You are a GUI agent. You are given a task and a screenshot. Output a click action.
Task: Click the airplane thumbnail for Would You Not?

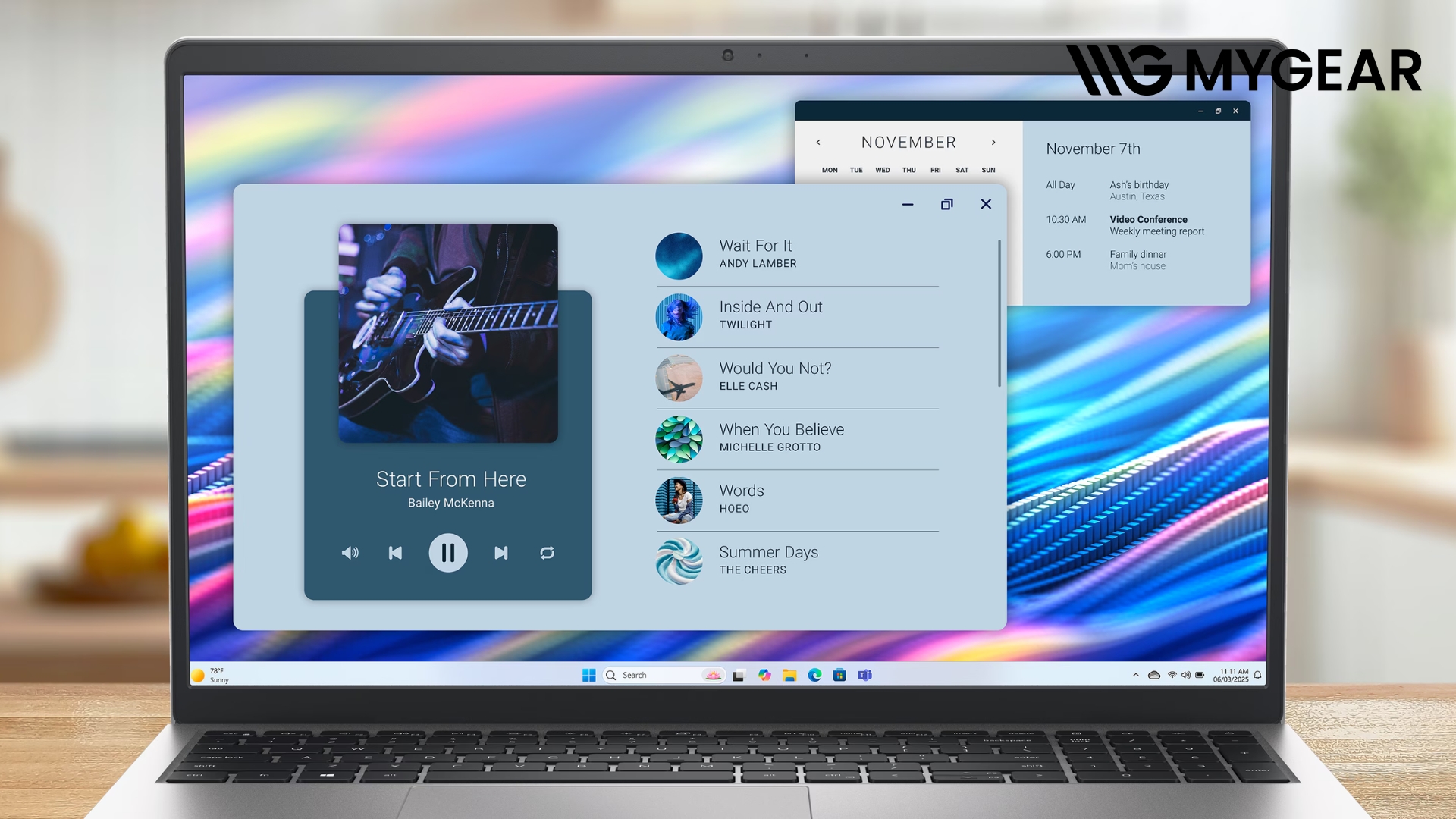pyautogui.click(x=679, y=378)
